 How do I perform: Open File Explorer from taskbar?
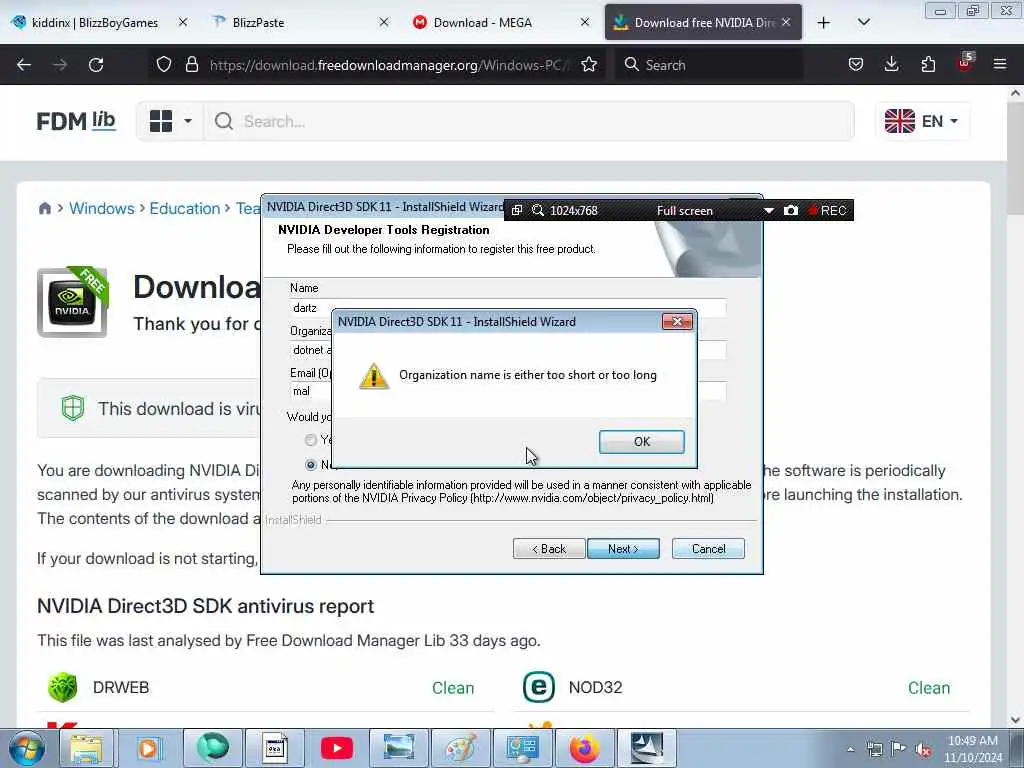[86, 748]
